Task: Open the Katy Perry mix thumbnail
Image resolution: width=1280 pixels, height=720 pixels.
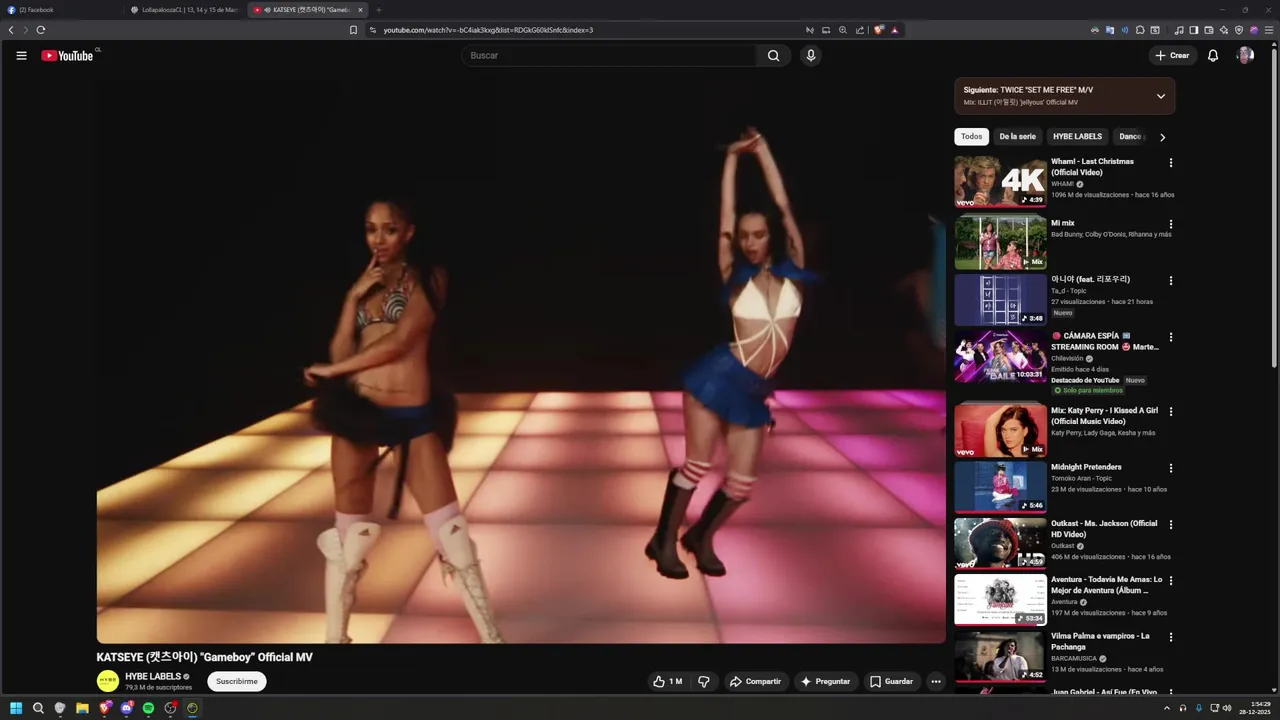Action: (1000, 429)
